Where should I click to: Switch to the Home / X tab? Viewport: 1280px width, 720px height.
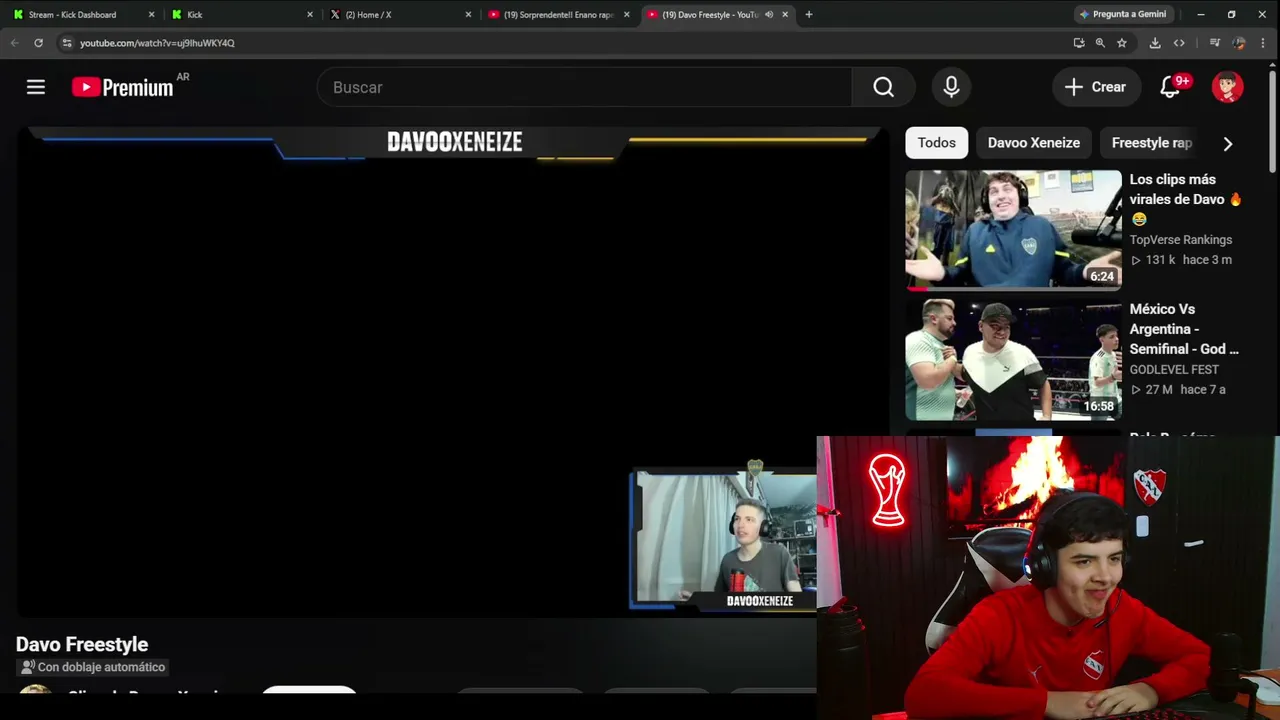(398, 15)
